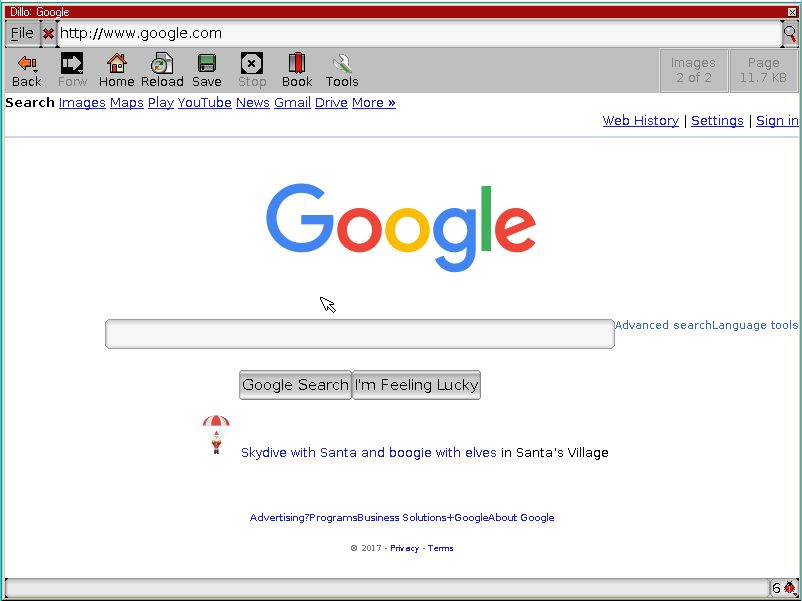Screen dimensions: 802x601
Task: Click the bug meter icon in status bar
Action: [790, 588]
